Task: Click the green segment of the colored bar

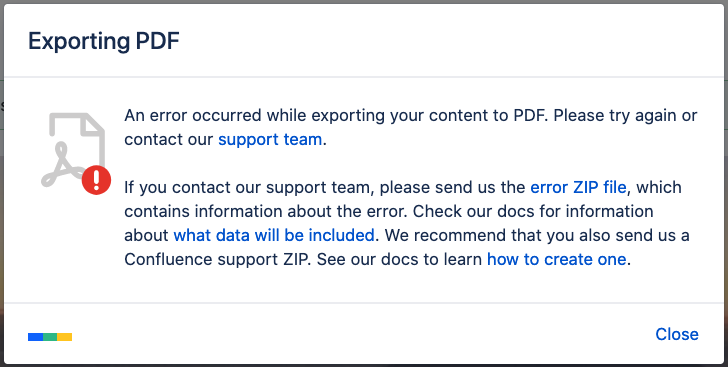Action: coord(50,337)
